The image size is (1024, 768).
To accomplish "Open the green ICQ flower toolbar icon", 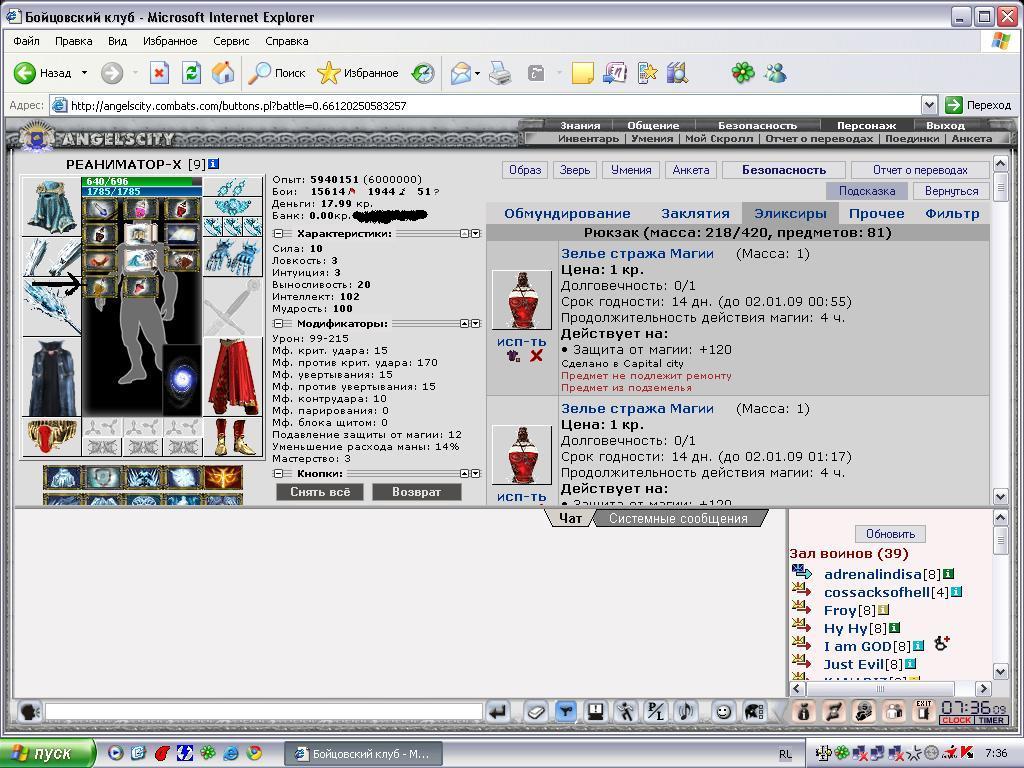I will click(743, 72).
